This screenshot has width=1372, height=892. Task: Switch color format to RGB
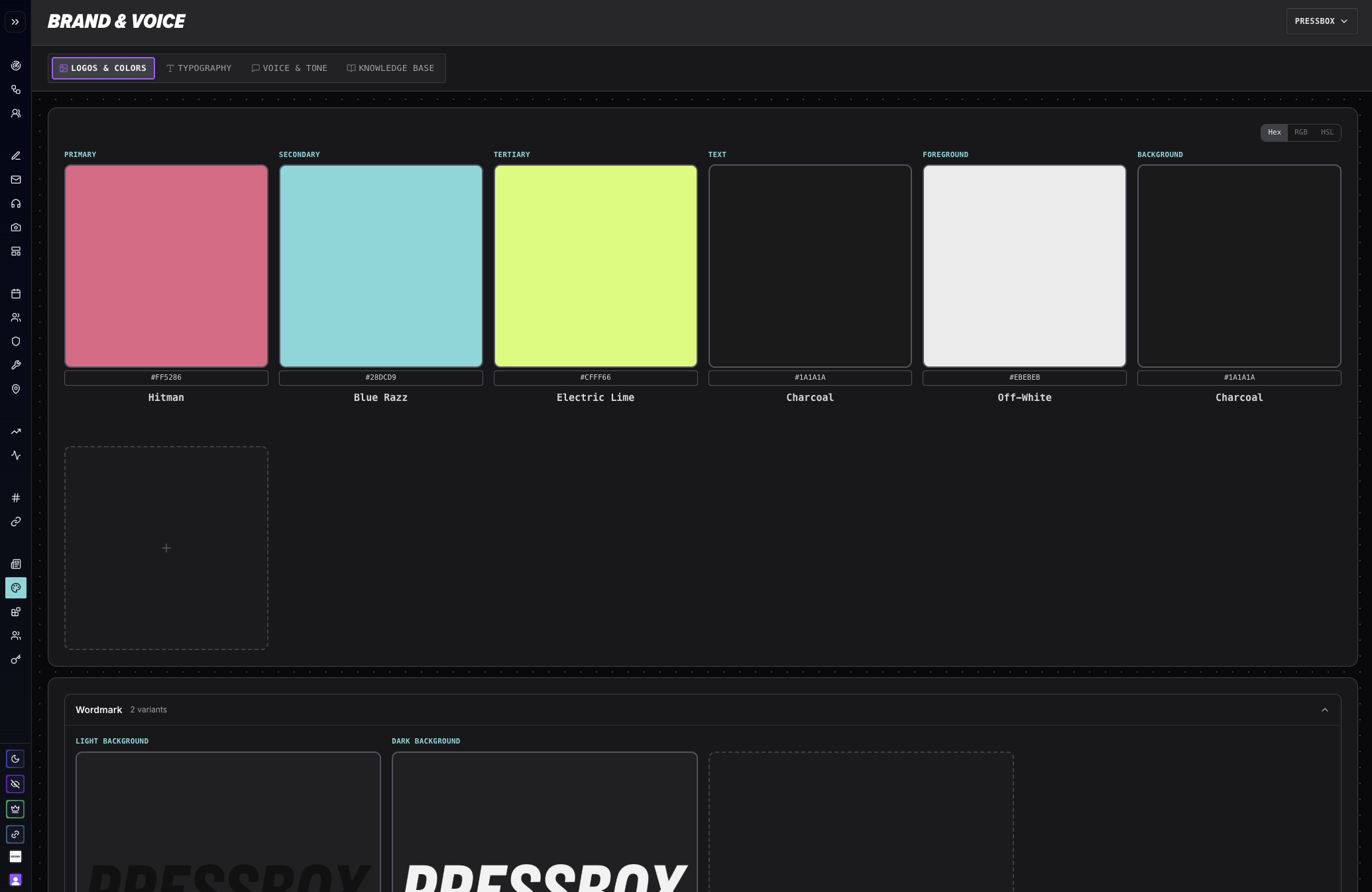pos(1300,133)
